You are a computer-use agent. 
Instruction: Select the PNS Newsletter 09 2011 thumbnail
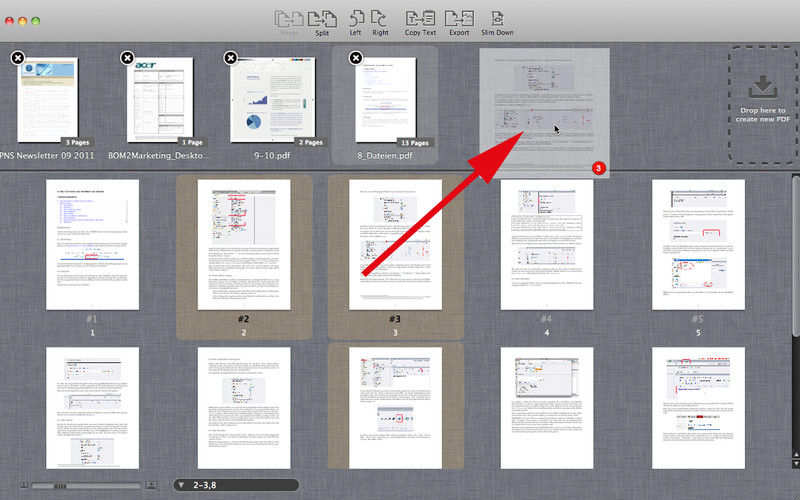[x=48, y=100]
